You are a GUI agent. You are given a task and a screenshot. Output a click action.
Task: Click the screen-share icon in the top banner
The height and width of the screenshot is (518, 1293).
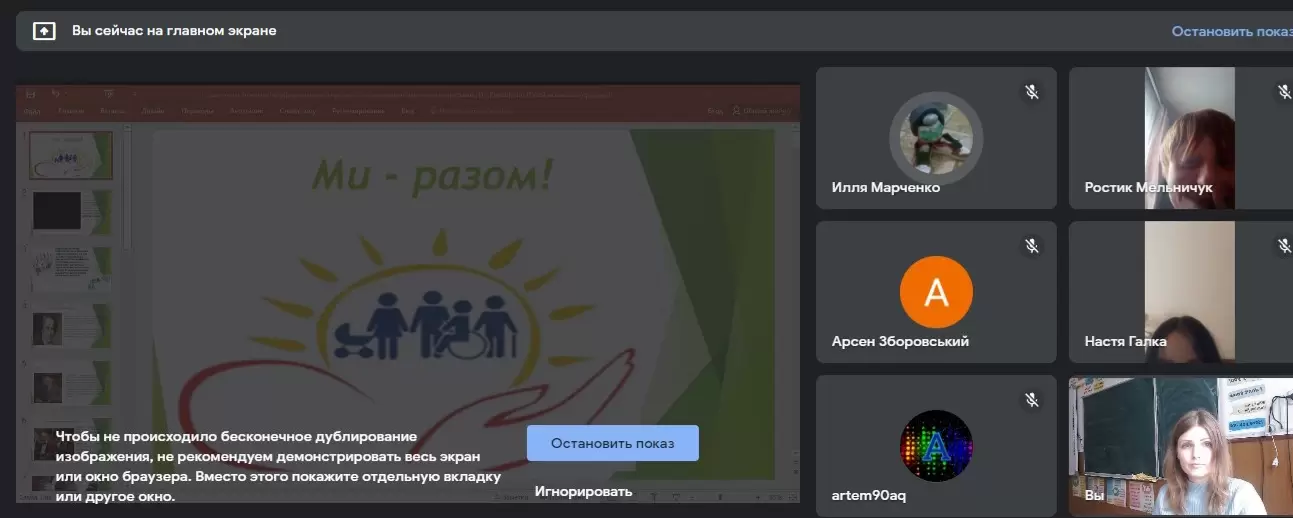point(44,31)
